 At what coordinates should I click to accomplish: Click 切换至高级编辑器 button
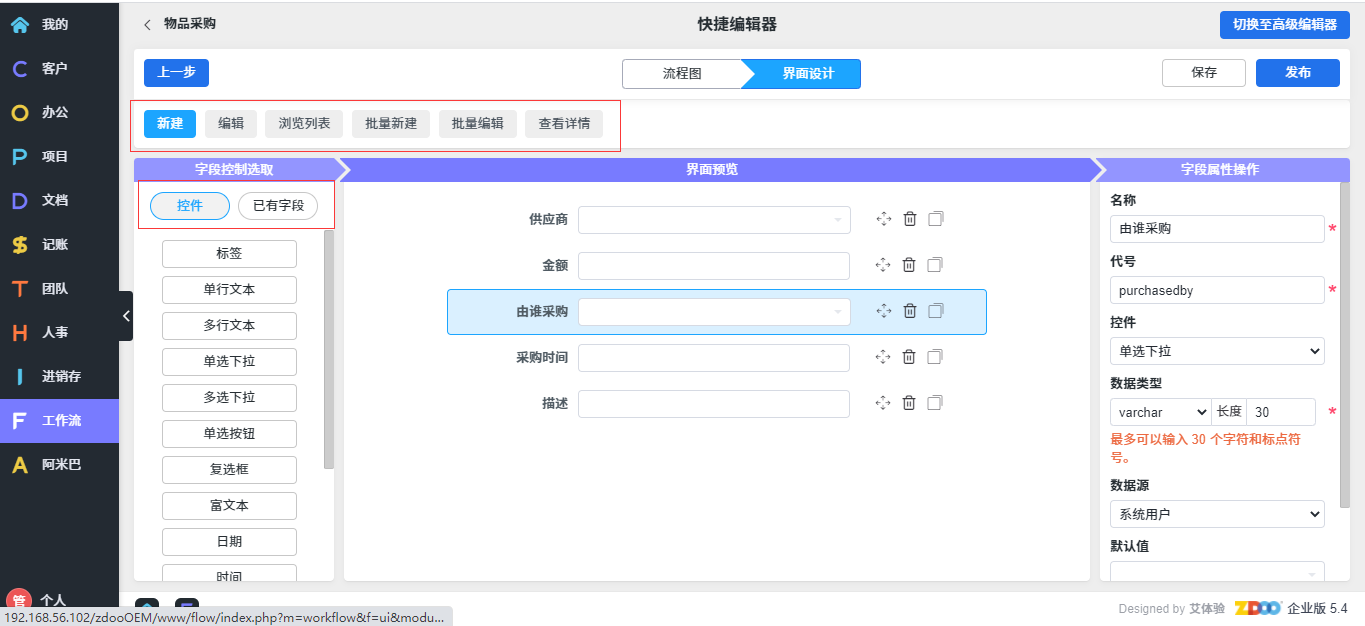coord(1284,25)
